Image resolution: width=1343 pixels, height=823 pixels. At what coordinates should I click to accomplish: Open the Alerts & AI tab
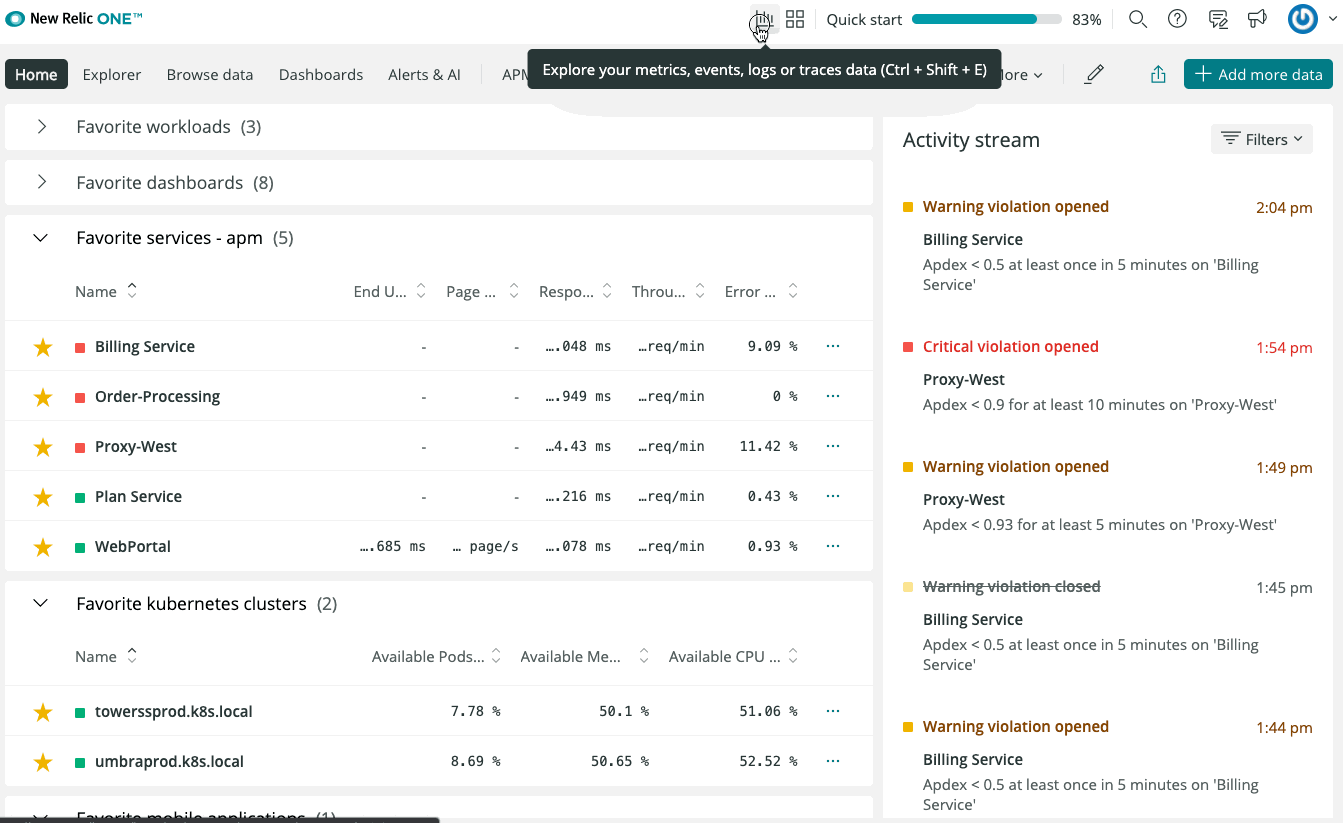click(425, 74)
